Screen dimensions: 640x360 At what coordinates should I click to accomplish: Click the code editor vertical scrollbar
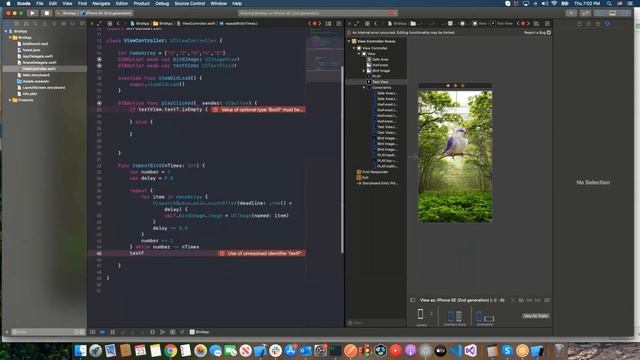click(342, 159)
